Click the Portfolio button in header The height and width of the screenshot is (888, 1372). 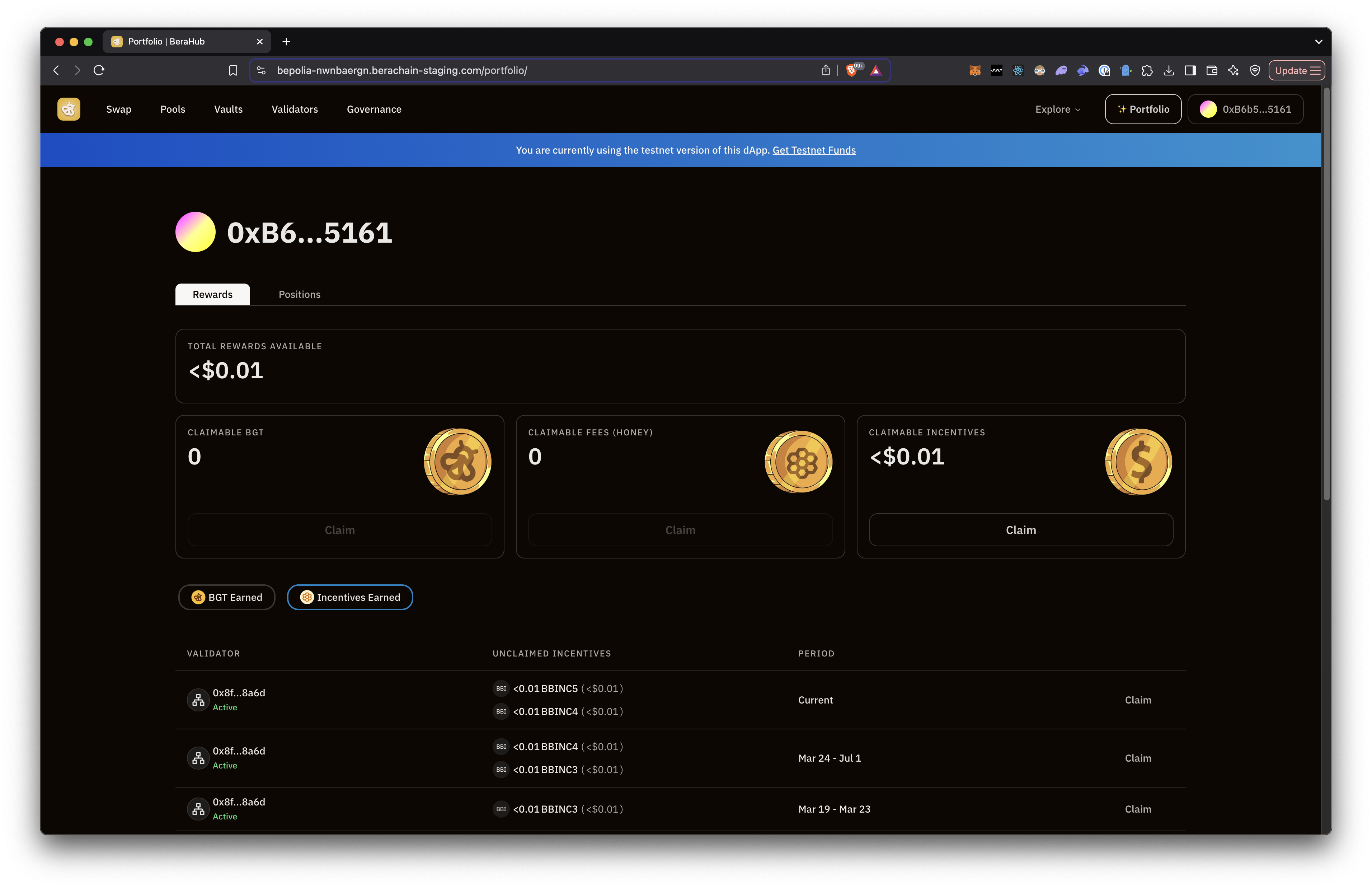1143,109
